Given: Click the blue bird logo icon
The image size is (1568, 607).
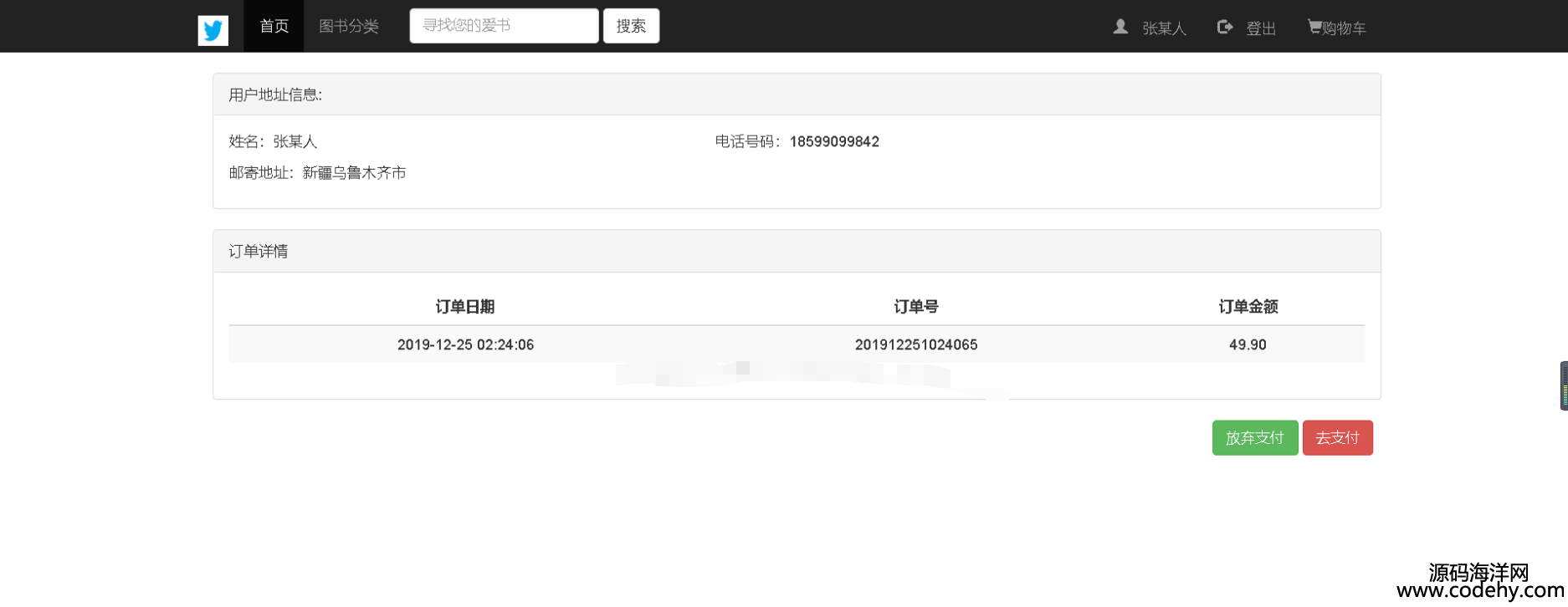Looking at the screenshot, I should (x=213, y=30).
